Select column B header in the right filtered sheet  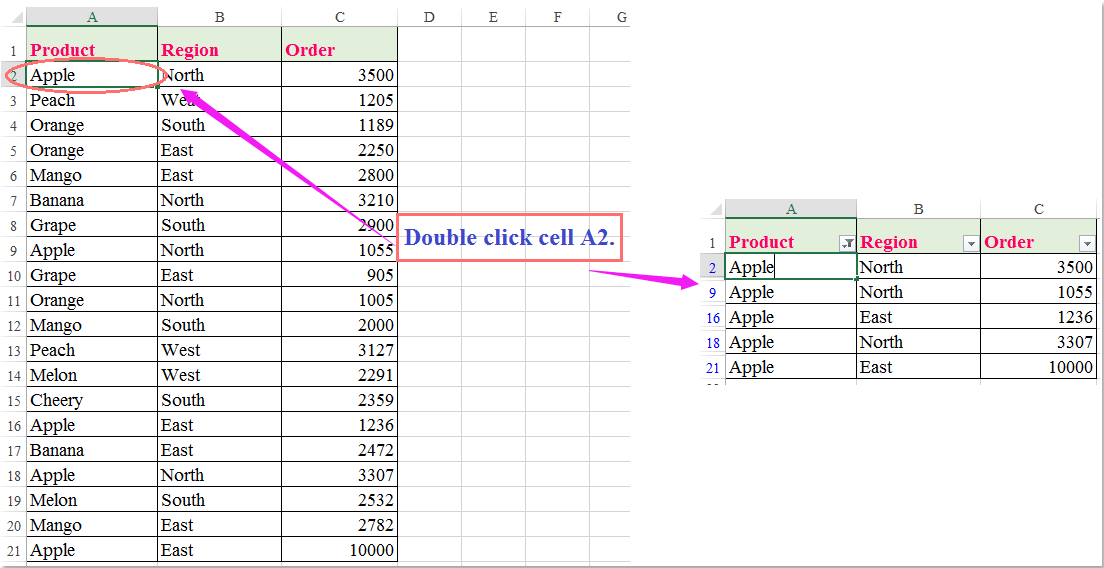pyautogui.click(x=918, y=209)
